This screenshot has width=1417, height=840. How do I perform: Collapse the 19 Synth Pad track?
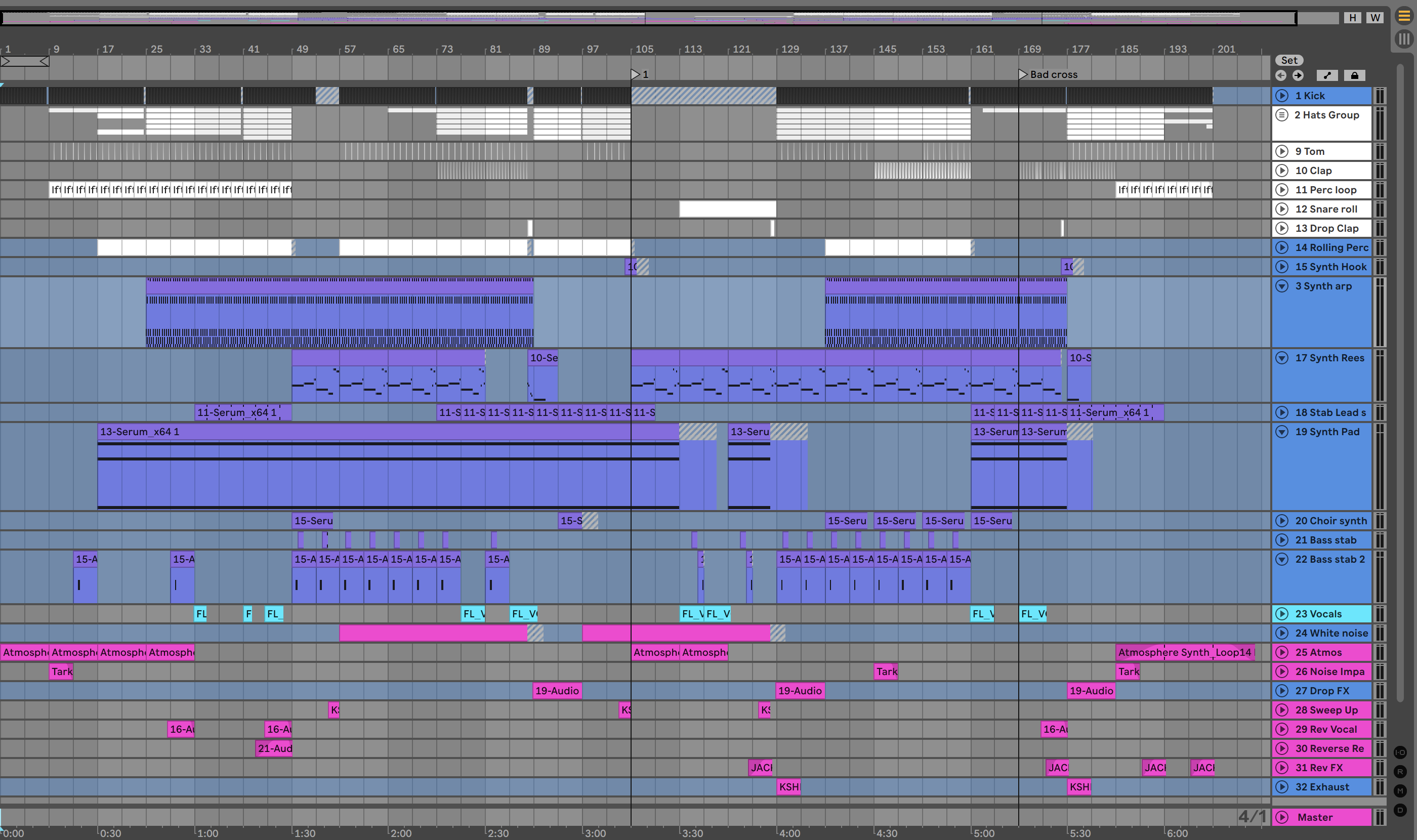[1282, 432]
